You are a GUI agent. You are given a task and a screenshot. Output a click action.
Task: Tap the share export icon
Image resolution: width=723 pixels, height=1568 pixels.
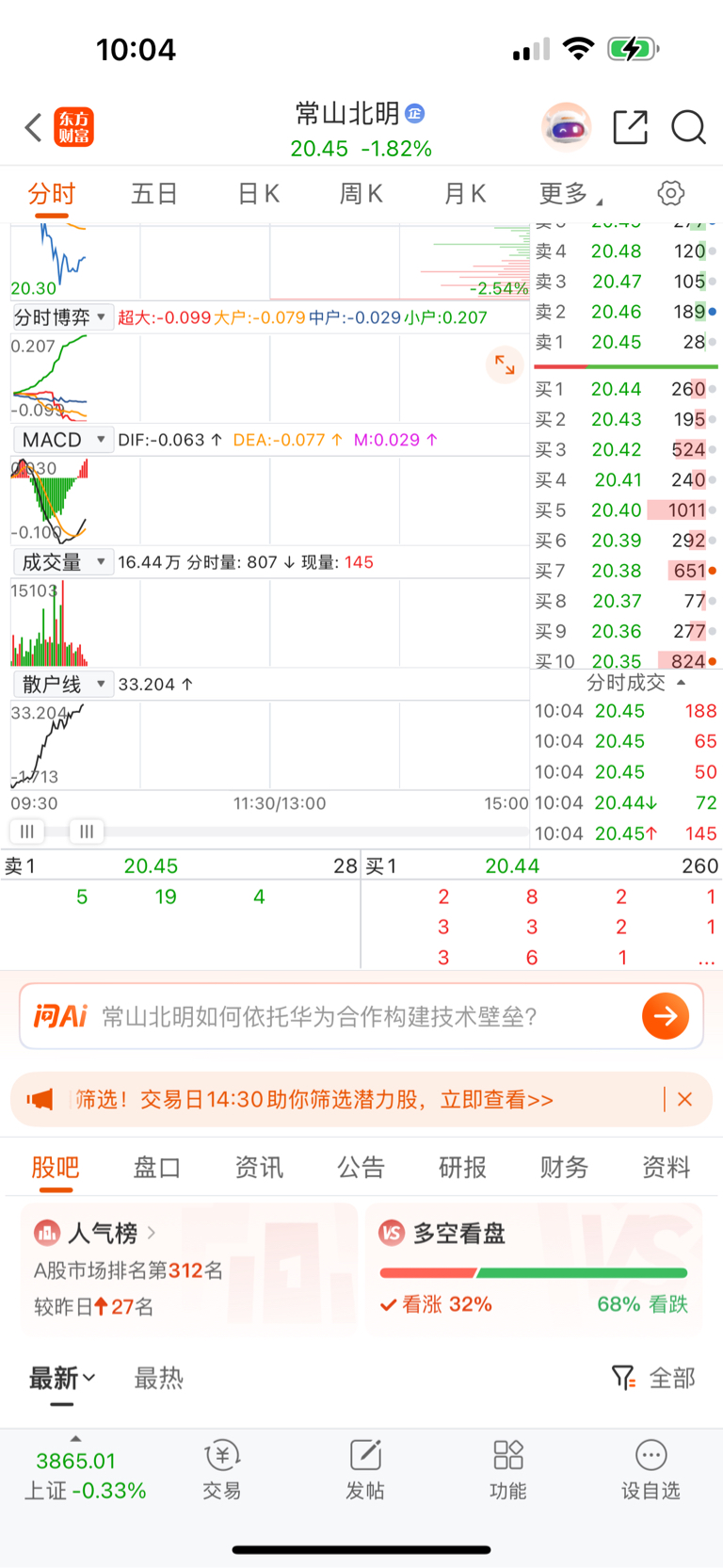coord(630,127)
